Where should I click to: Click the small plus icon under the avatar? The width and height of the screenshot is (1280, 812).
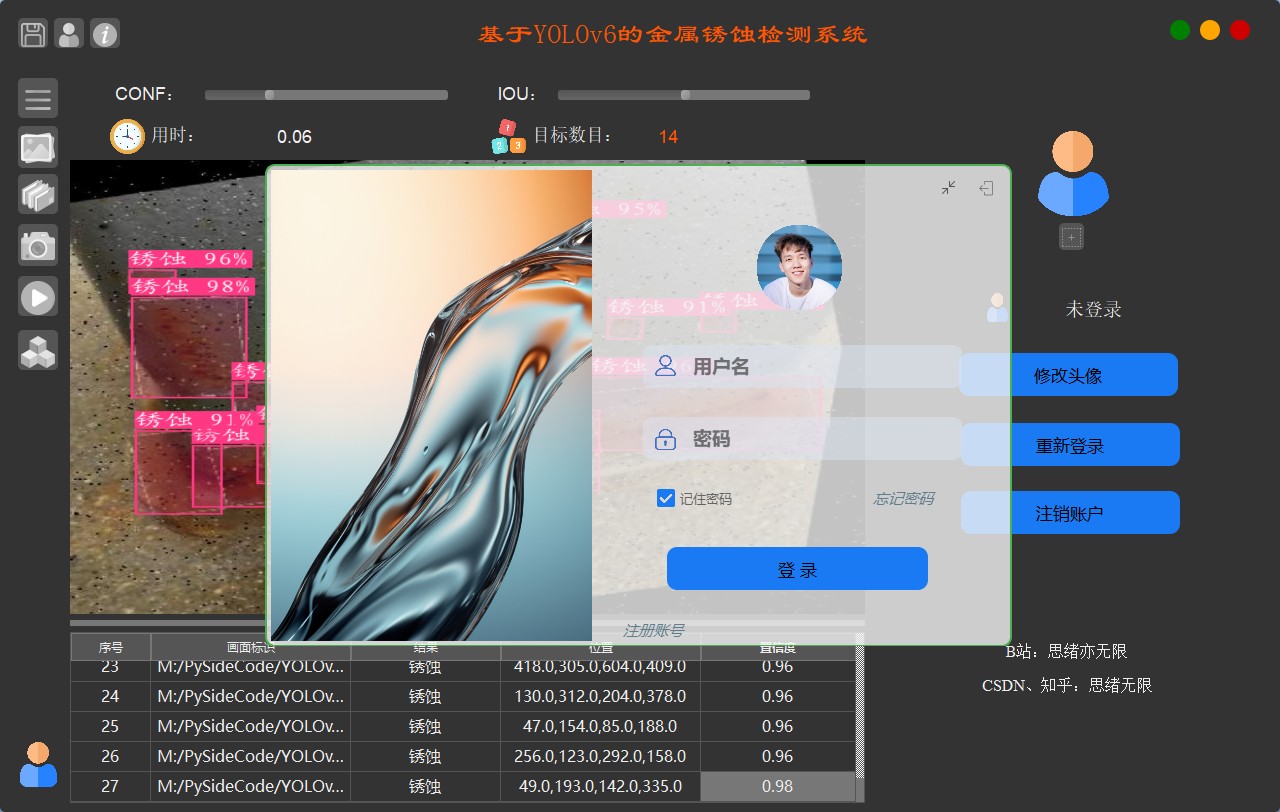(x=1072, y=237)
